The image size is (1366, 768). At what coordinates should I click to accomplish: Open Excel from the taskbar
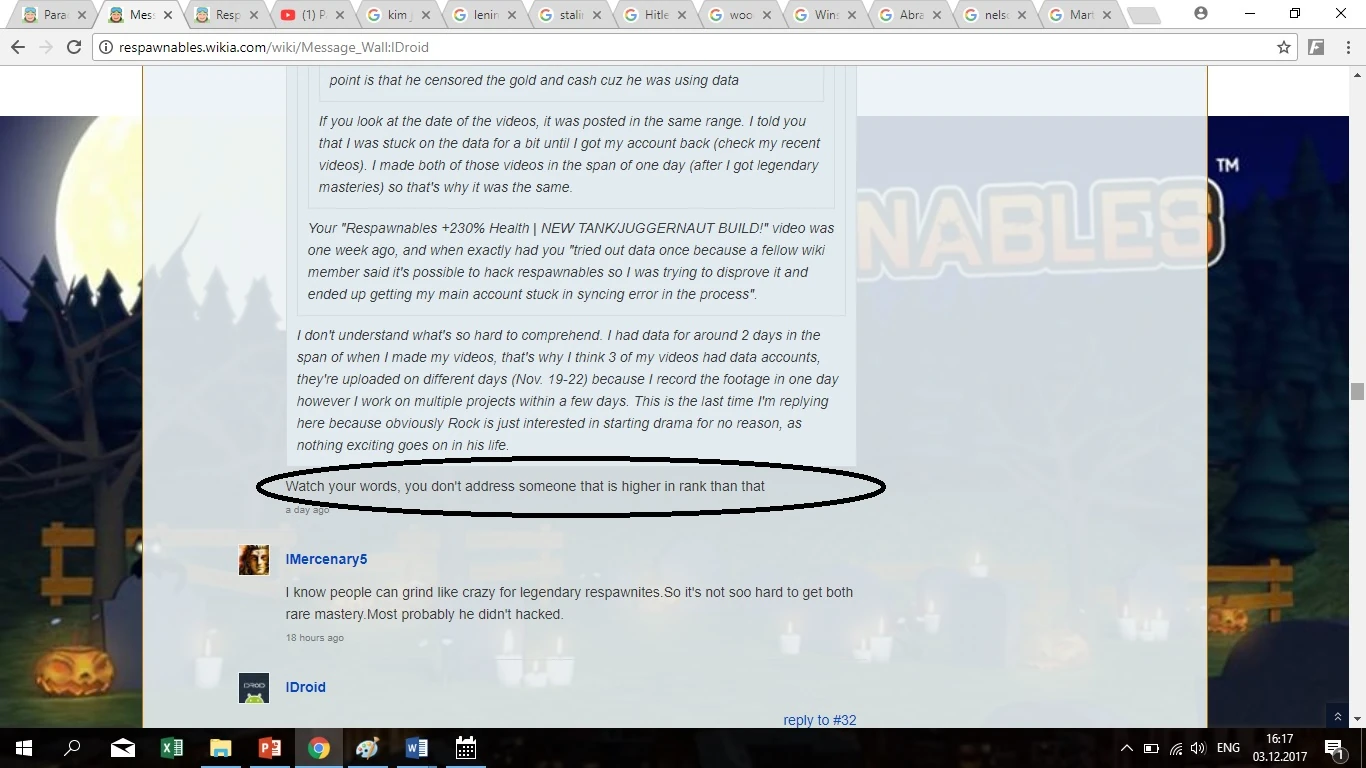[x=172, y=748]
